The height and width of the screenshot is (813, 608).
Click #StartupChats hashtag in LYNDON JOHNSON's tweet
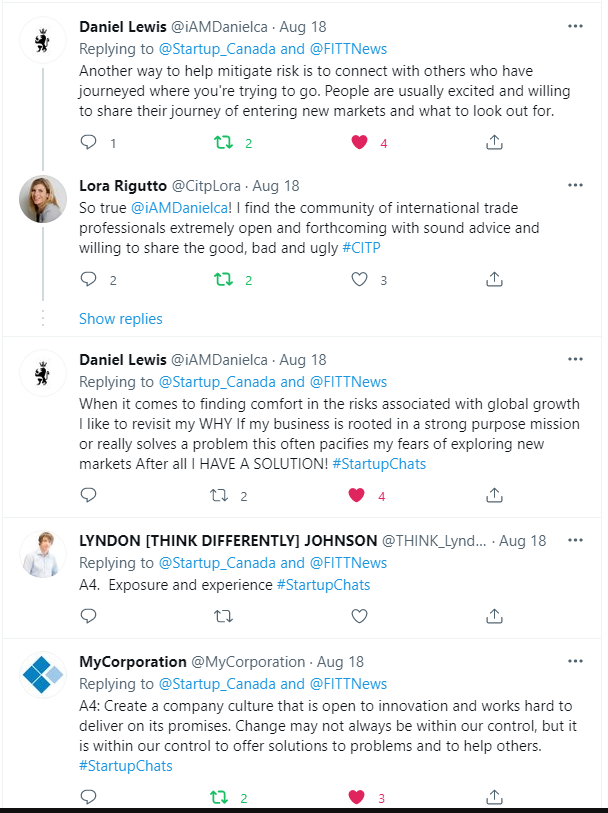[x=323, y=585]
